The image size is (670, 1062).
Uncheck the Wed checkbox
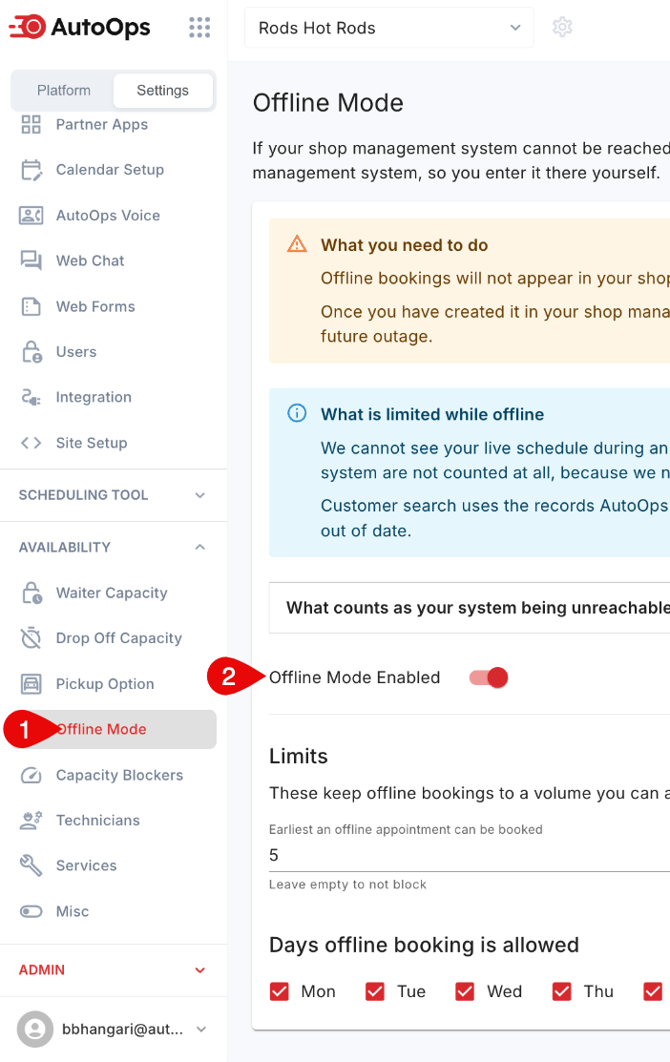(465, 992)
